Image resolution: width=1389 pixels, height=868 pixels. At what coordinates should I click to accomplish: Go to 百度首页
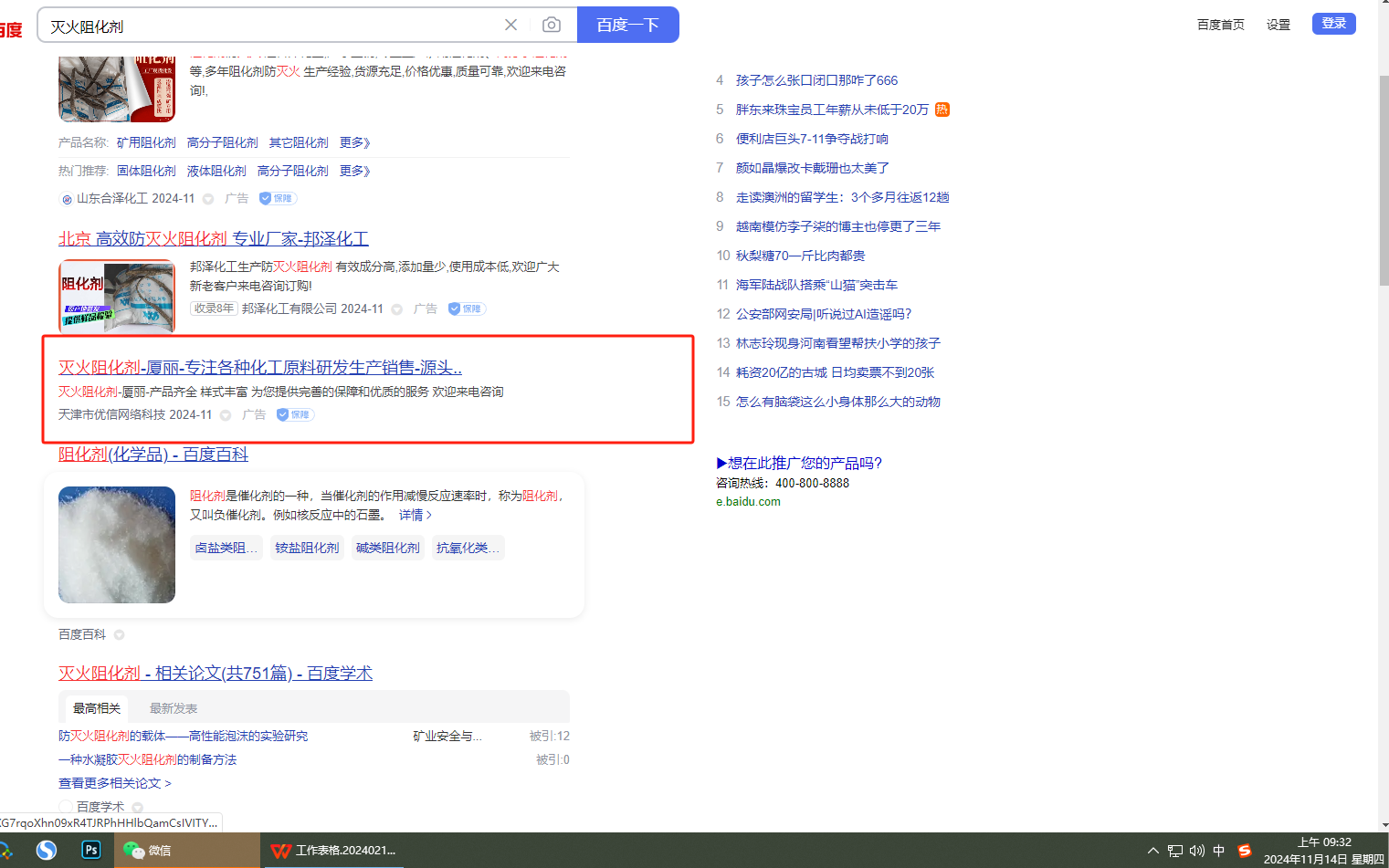[1220, 25]
